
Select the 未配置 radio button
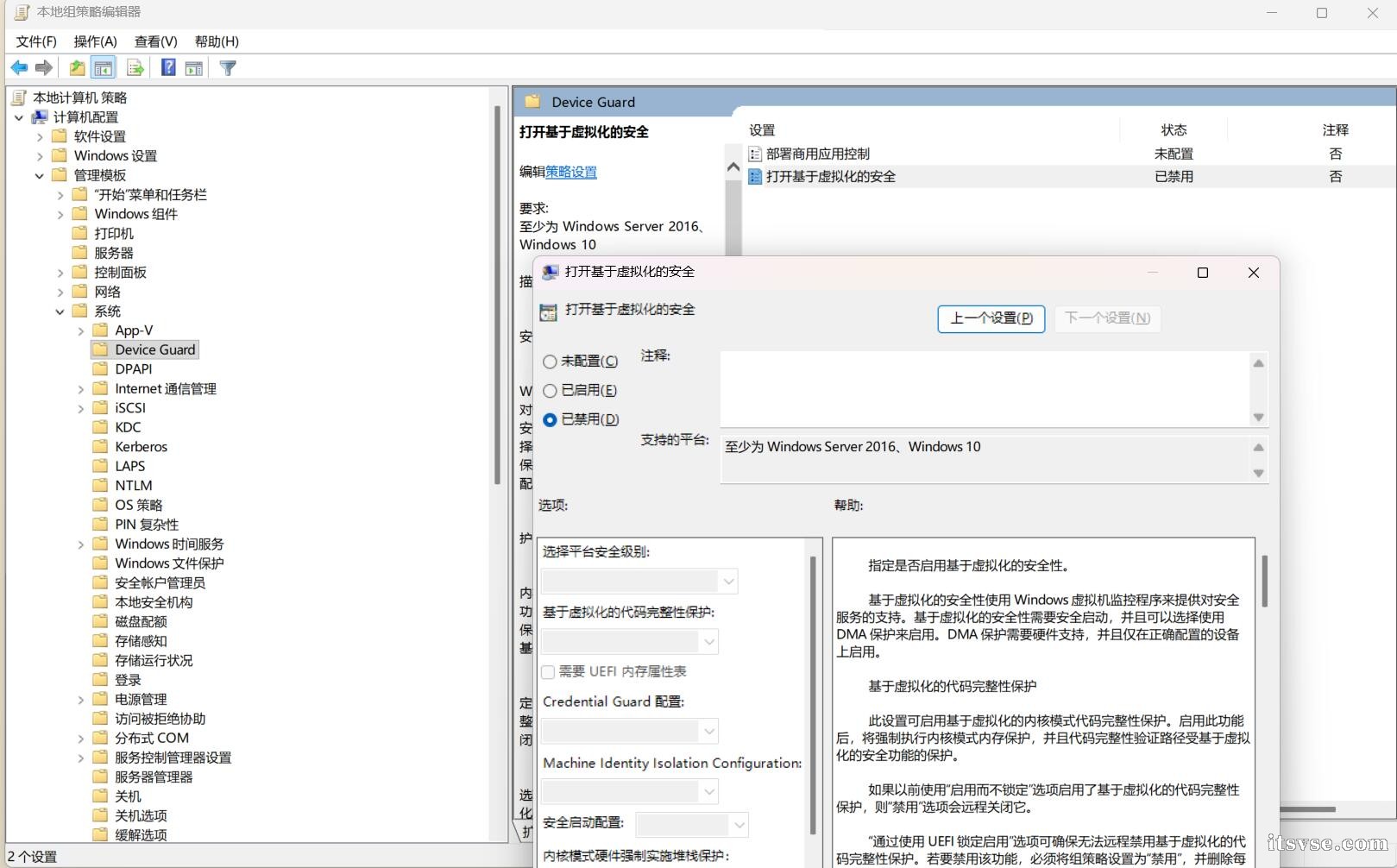550,362
